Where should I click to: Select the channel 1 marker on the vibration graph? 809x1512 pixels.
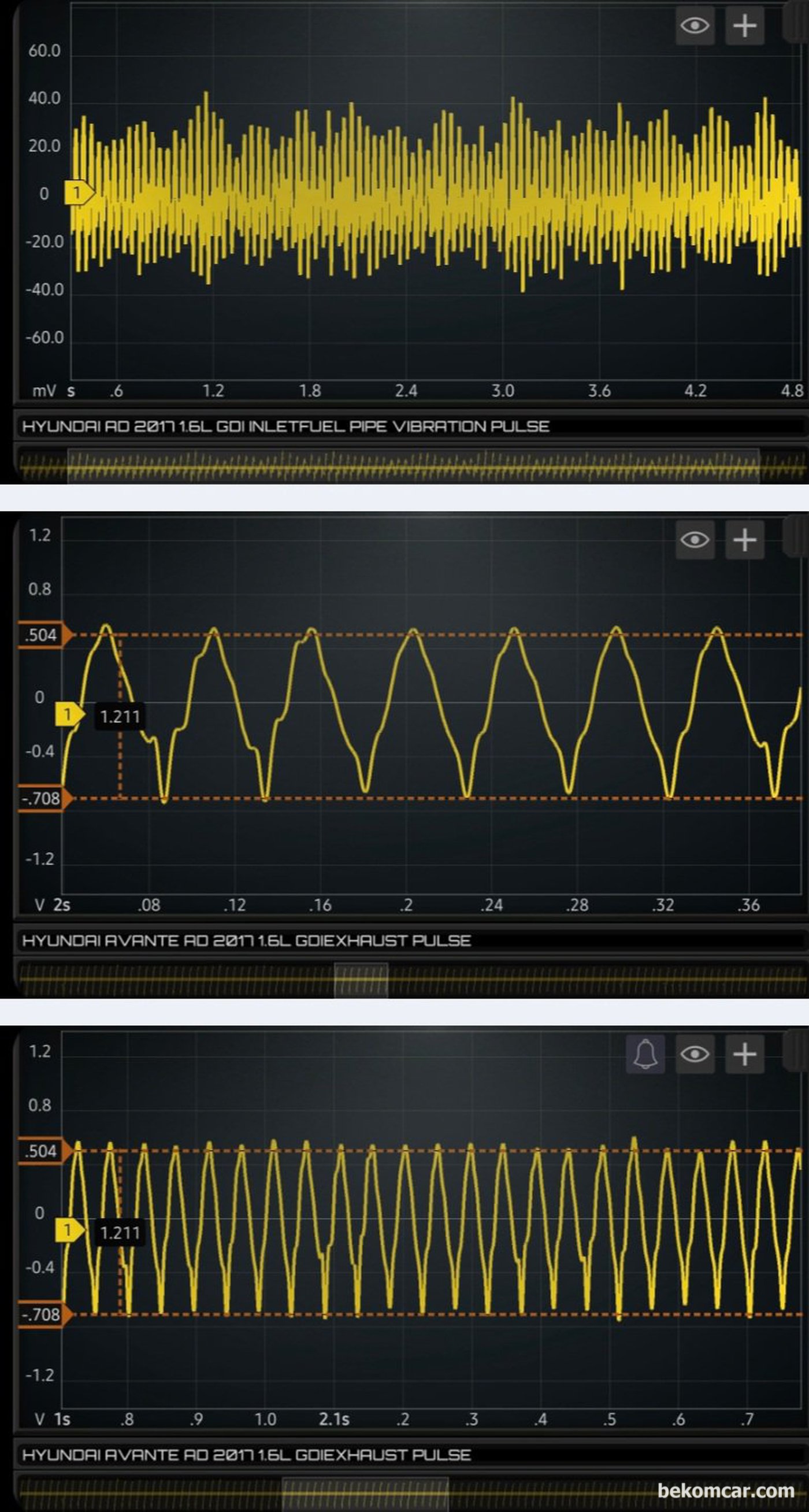click(77, 192)
